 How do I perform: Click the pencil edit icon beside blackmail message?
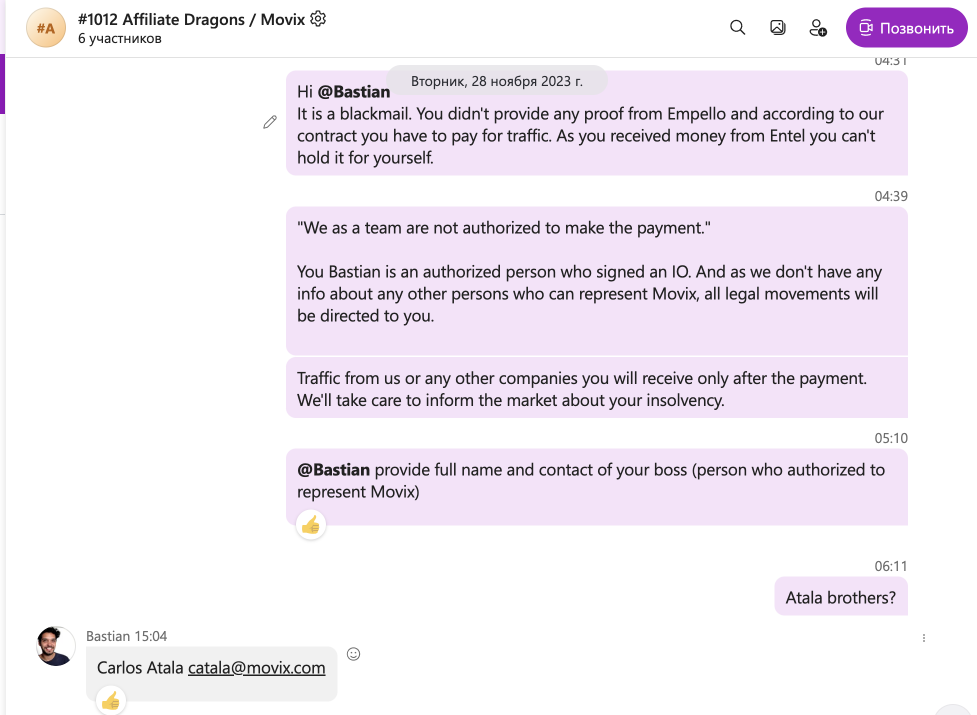(x=270, y=122)
